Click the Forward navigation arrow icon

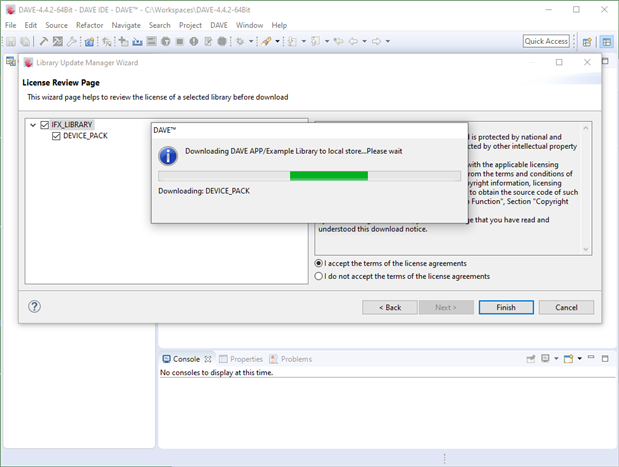pos(377,41)
